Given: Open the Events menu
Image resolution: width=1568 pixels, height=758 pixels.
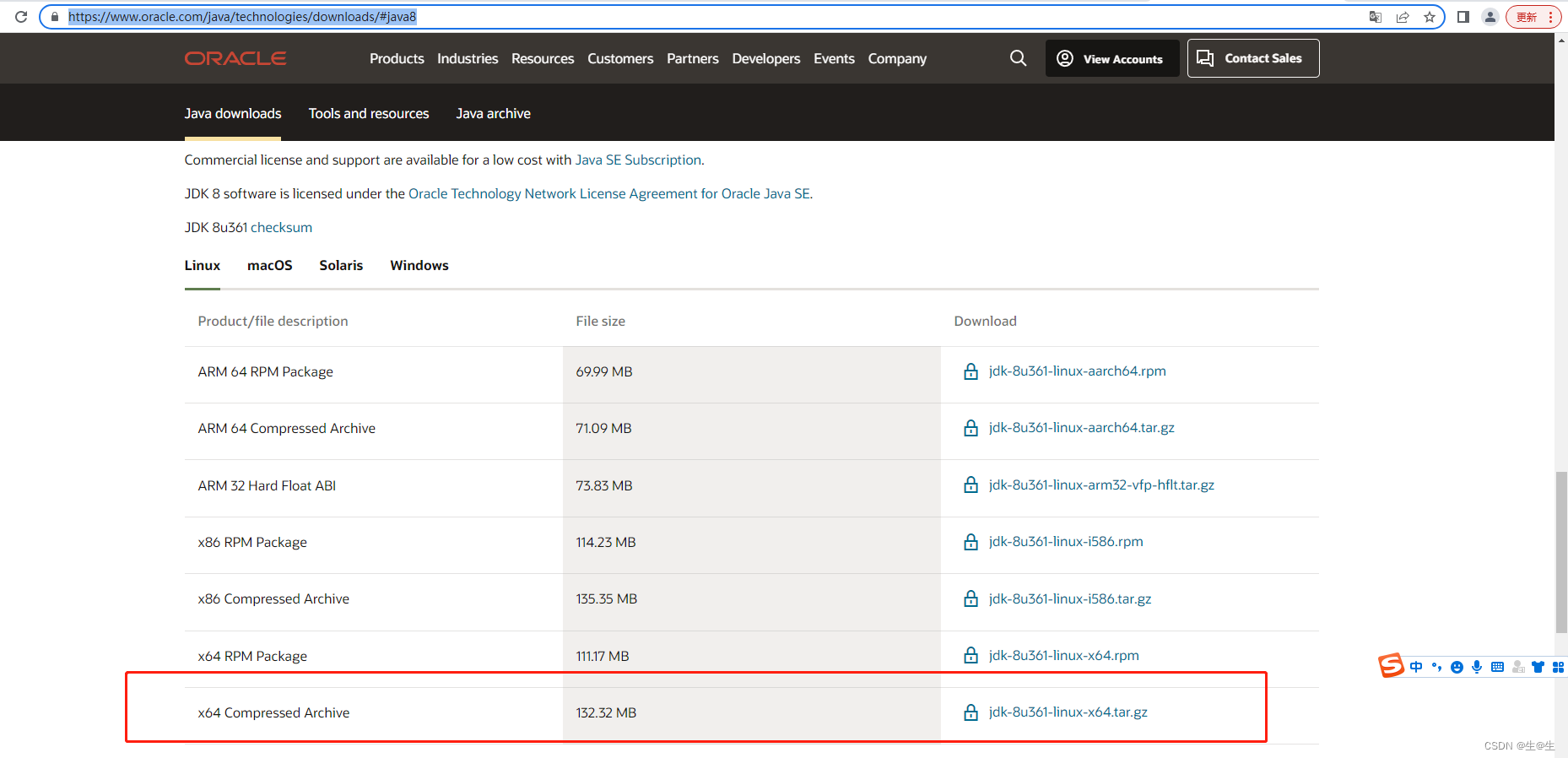Looking at the screenshot, I should click(834, 58).
